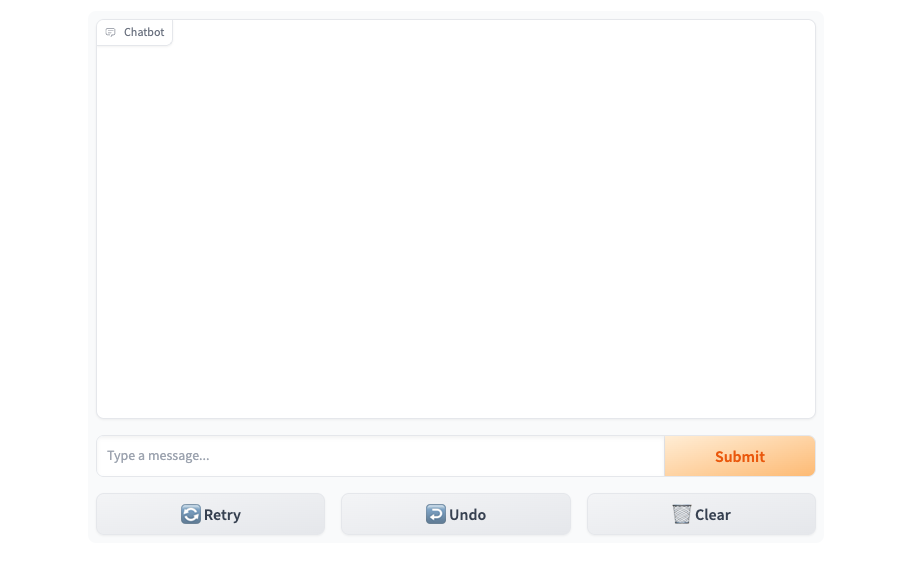The width and height of the screenshot is (912, 574).
Task: Undo the previous chat message
Action: tap(456, 514)
